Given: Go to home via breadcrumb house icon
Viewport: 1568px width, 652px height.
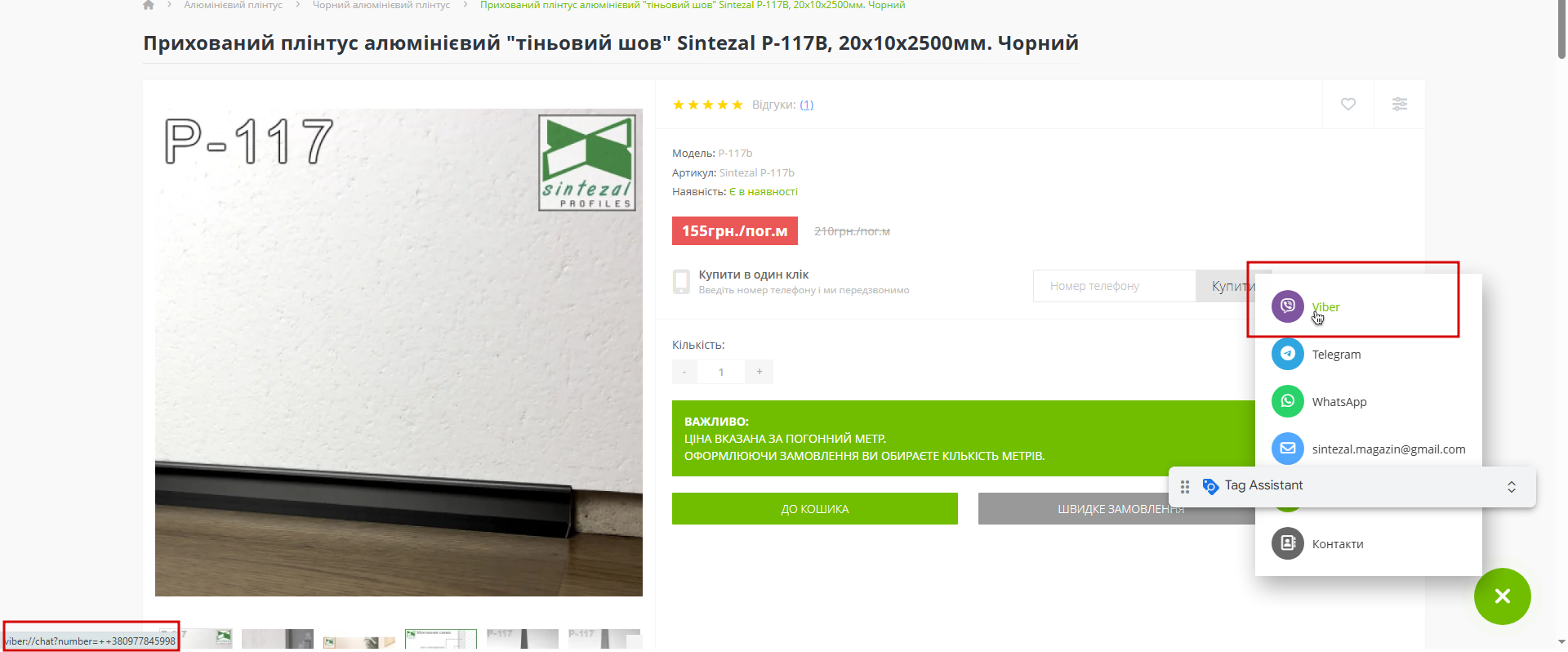Looking at the screenshot, I should tap(149, 5).
